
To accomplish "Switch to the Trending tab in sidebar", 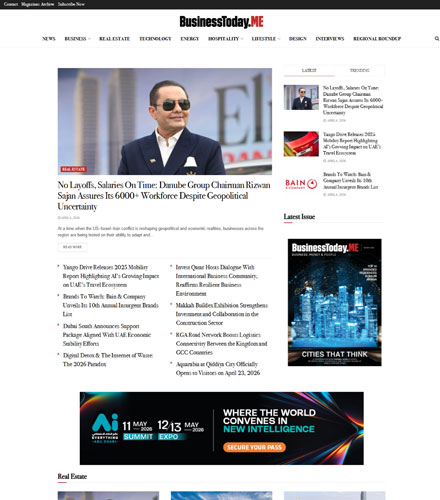I will [360, 70].
